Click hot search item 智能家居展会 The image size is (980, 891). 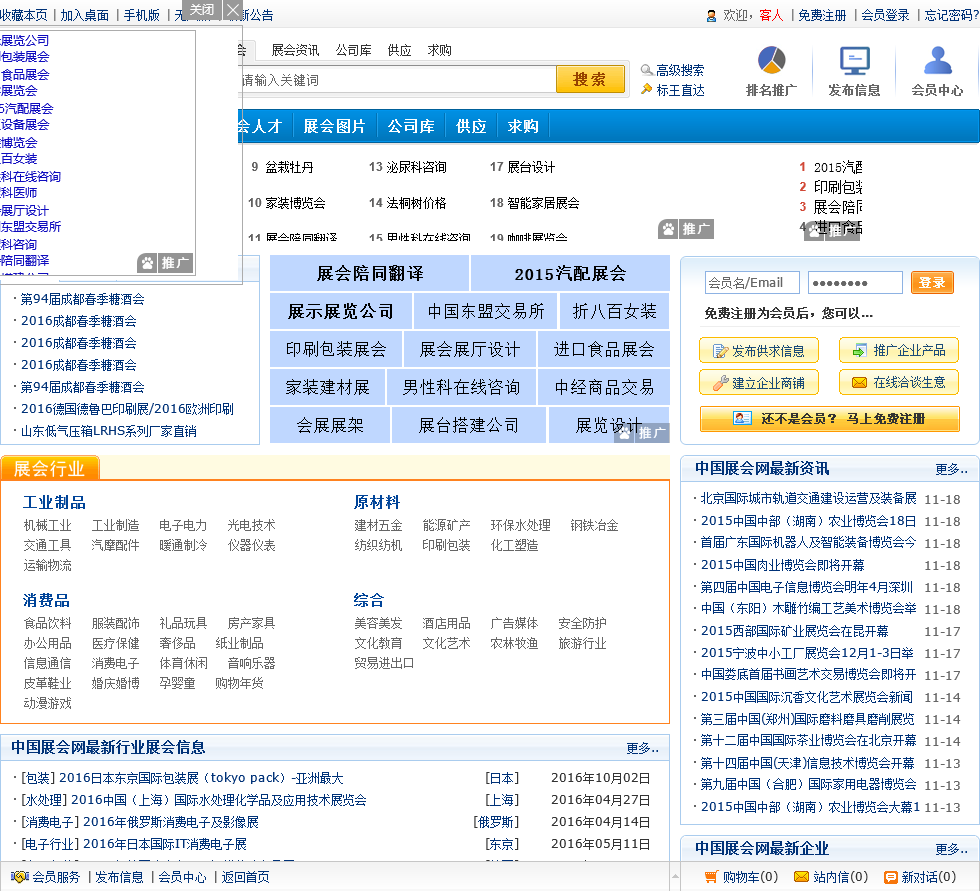(x=543, y=202)
